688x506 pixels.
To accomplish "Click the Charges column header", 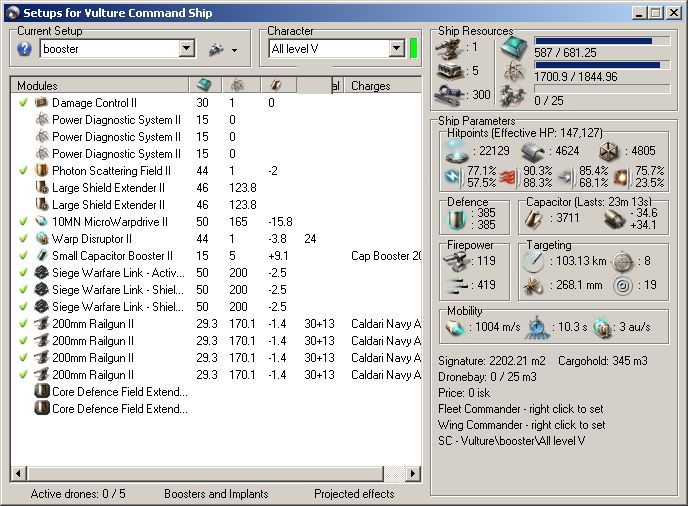I will point(383,85).
